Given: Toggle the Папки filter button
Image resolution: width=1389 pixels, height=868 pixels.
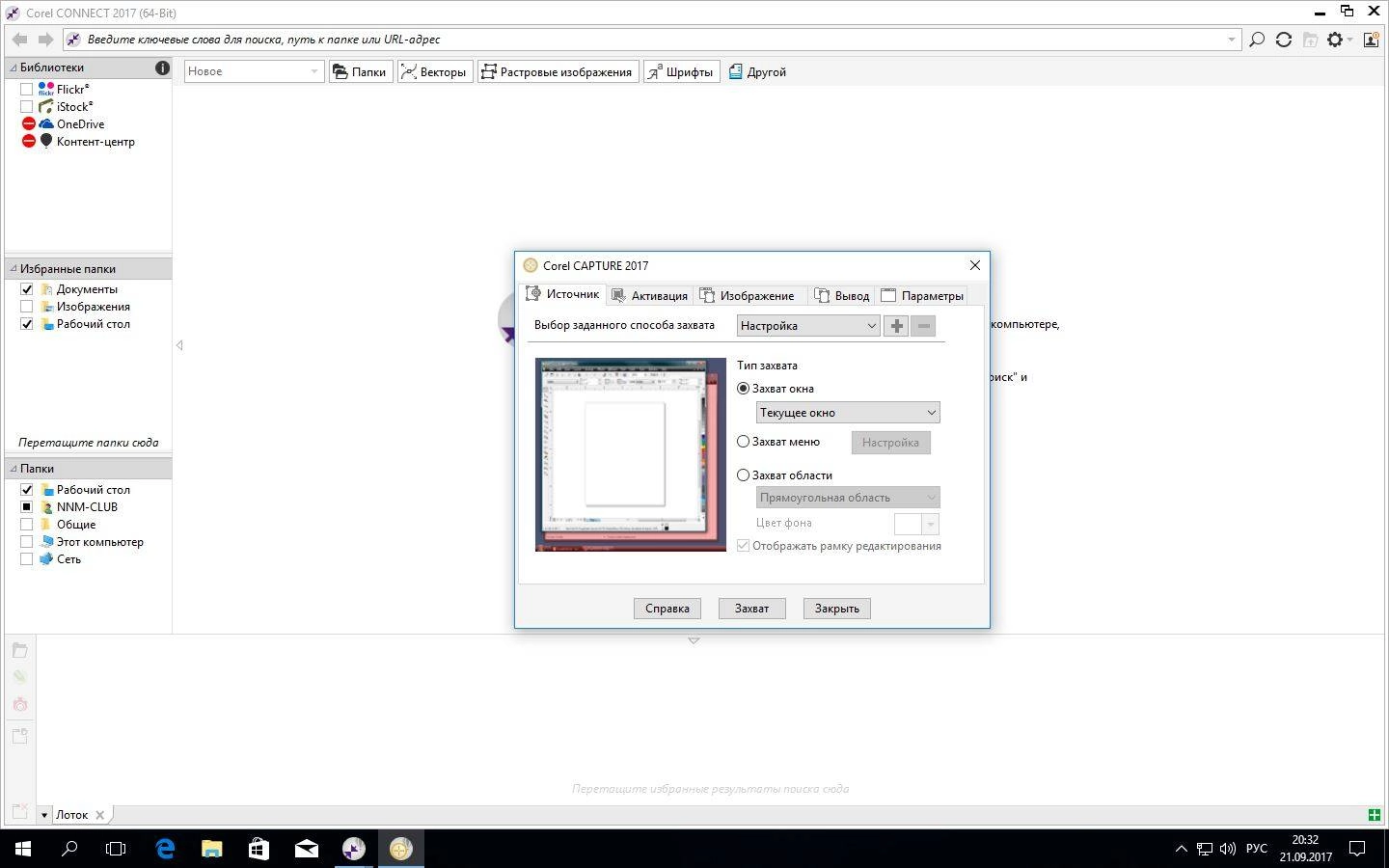Looking at the screenshot, I should coord(360,71).
